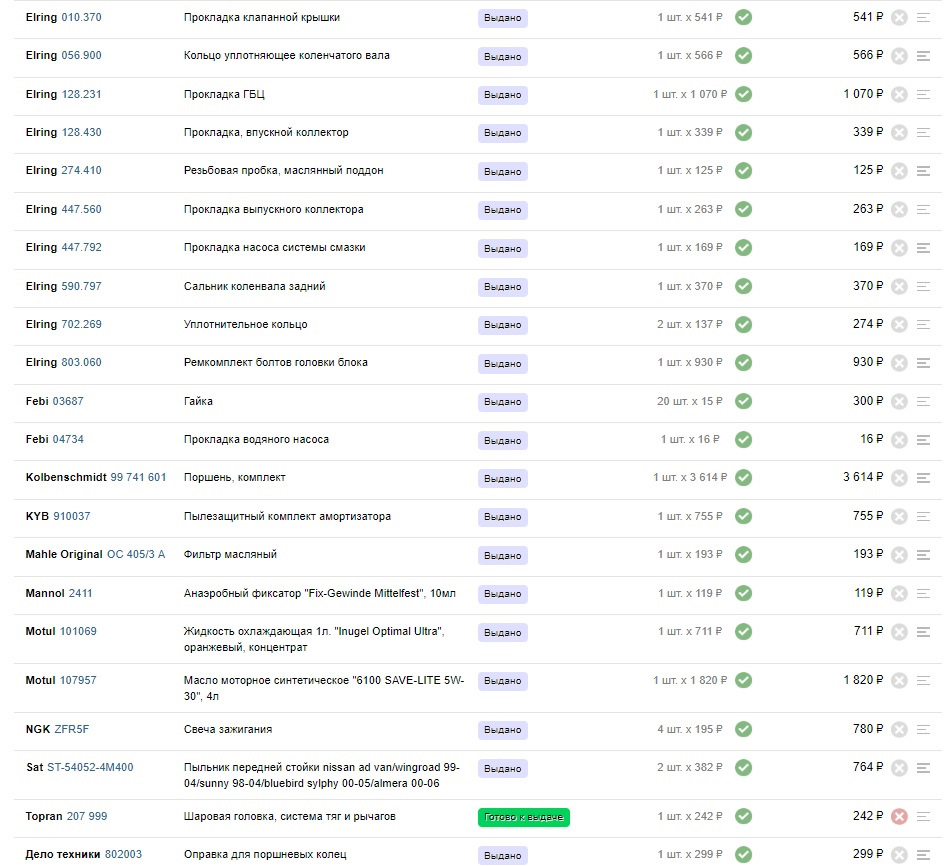
Task: Click green checkmark in Febi 04734 row
Action: click(743, 440)
